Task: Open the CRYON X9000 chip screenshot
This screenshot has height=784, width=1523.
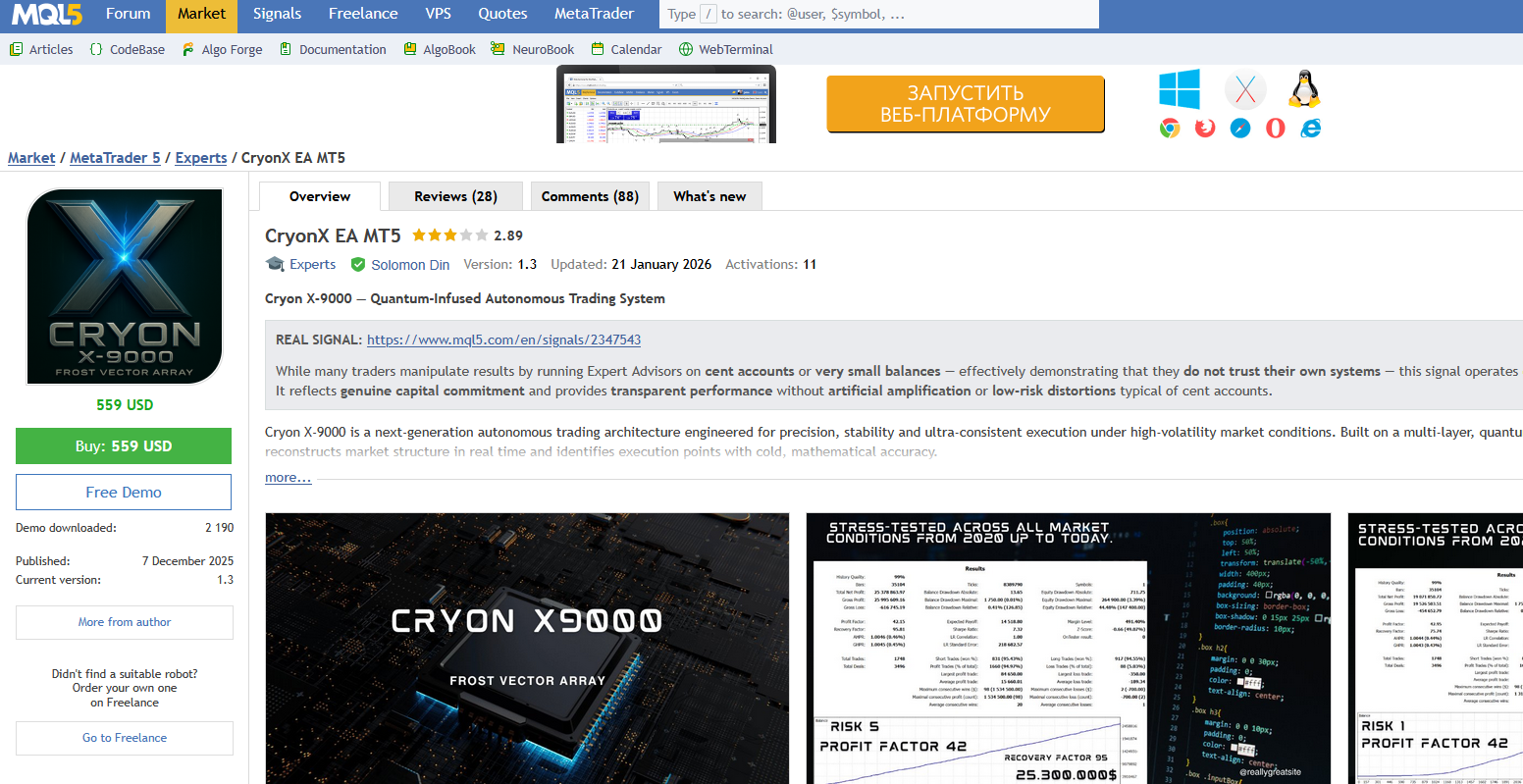Action: (x=527, y=649)
